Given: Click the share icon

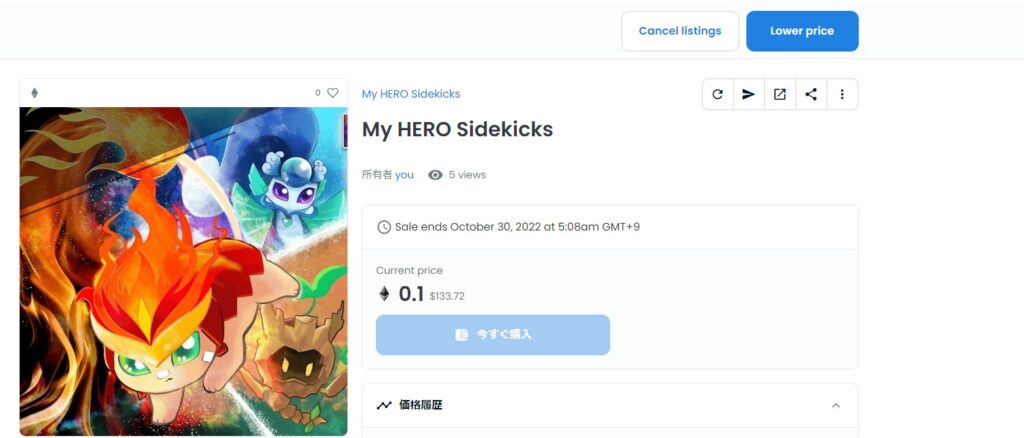Looking at the screenshot, I should [811, 95].
